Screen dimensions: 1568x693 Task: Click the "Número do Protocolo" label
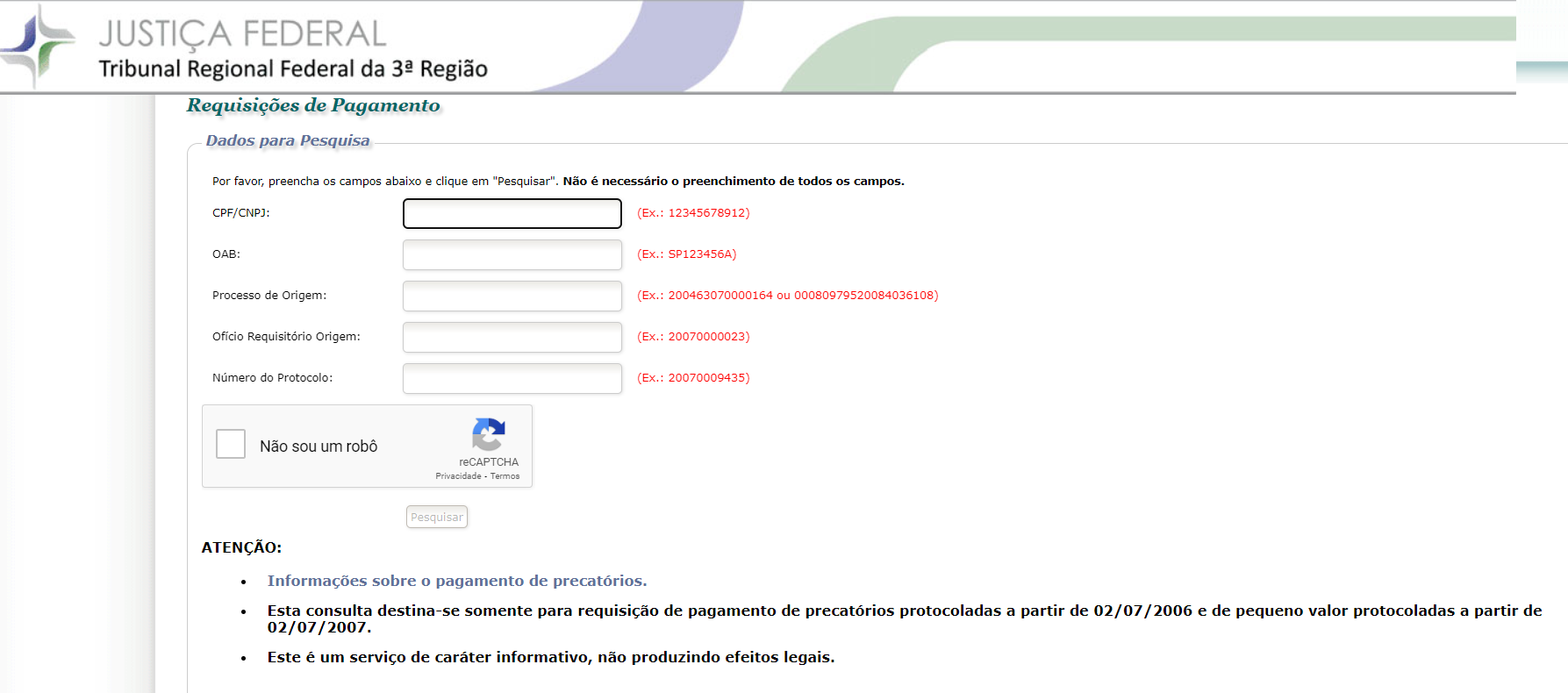coord(272,378)
